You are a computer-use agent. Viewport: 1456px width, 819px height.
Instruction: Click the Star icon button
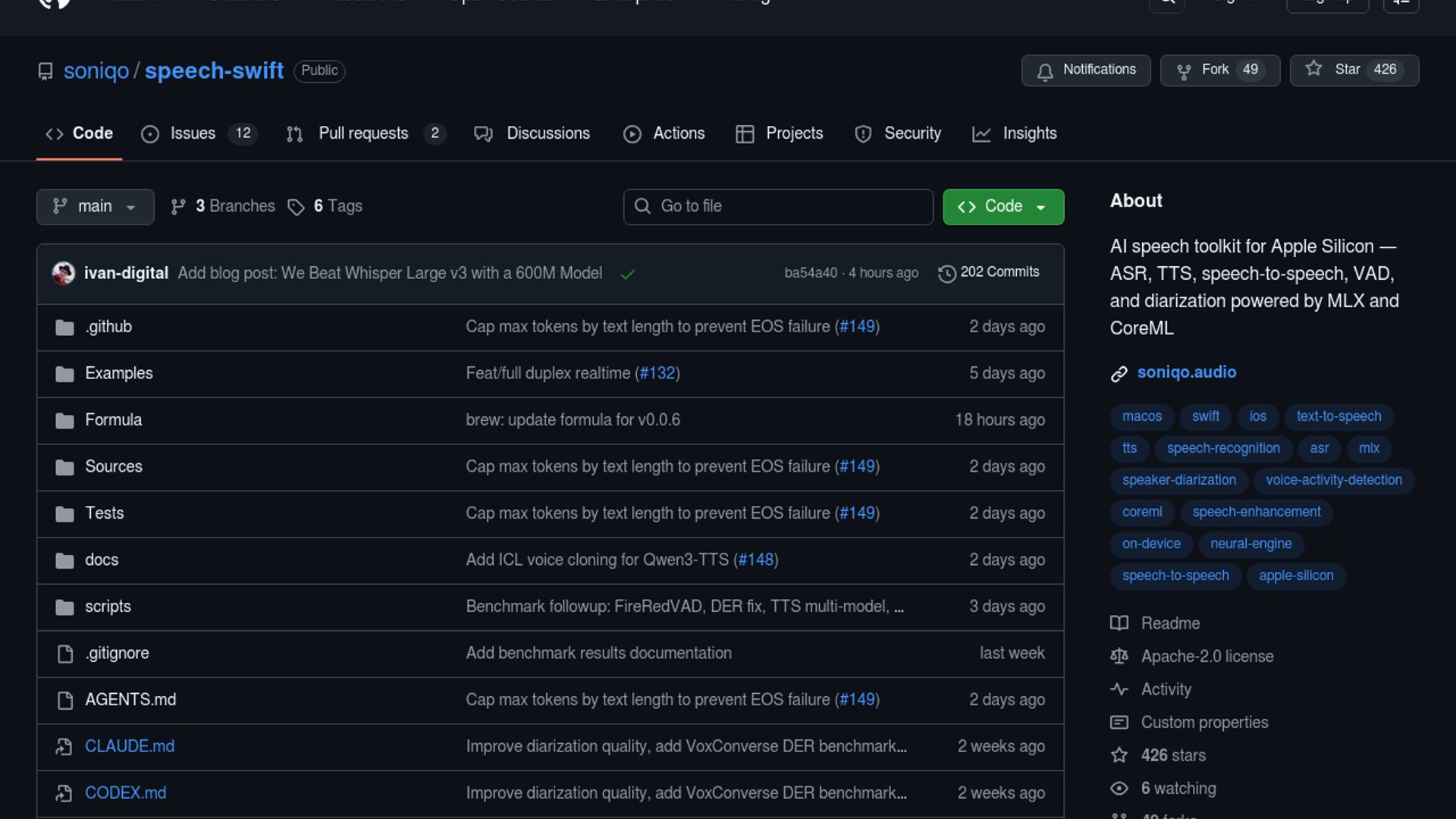(x=1313, y=69)
